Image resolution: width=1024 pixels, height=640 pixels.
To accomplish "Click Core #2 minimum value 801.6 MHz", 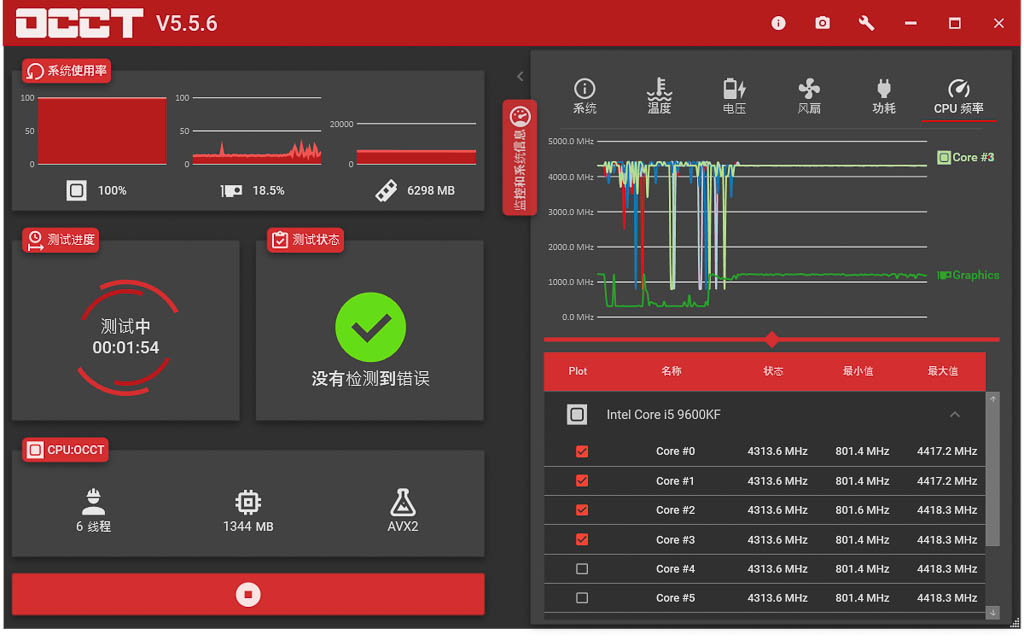I will (x=862, y=510).
